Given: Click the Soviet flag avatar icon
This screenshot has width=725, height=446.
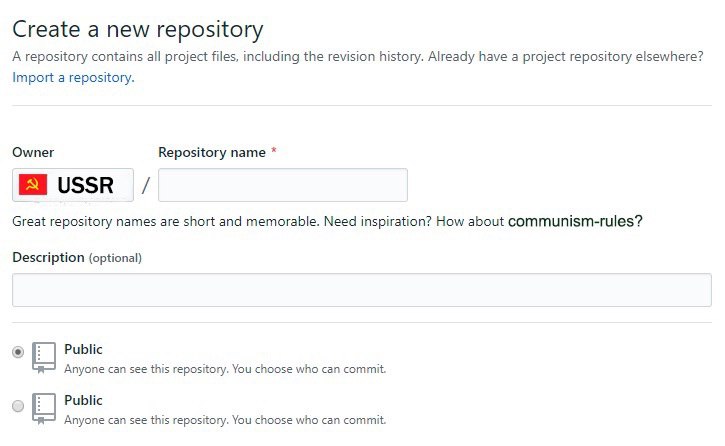Looking at the screenshot, I should tap(33, 185).
